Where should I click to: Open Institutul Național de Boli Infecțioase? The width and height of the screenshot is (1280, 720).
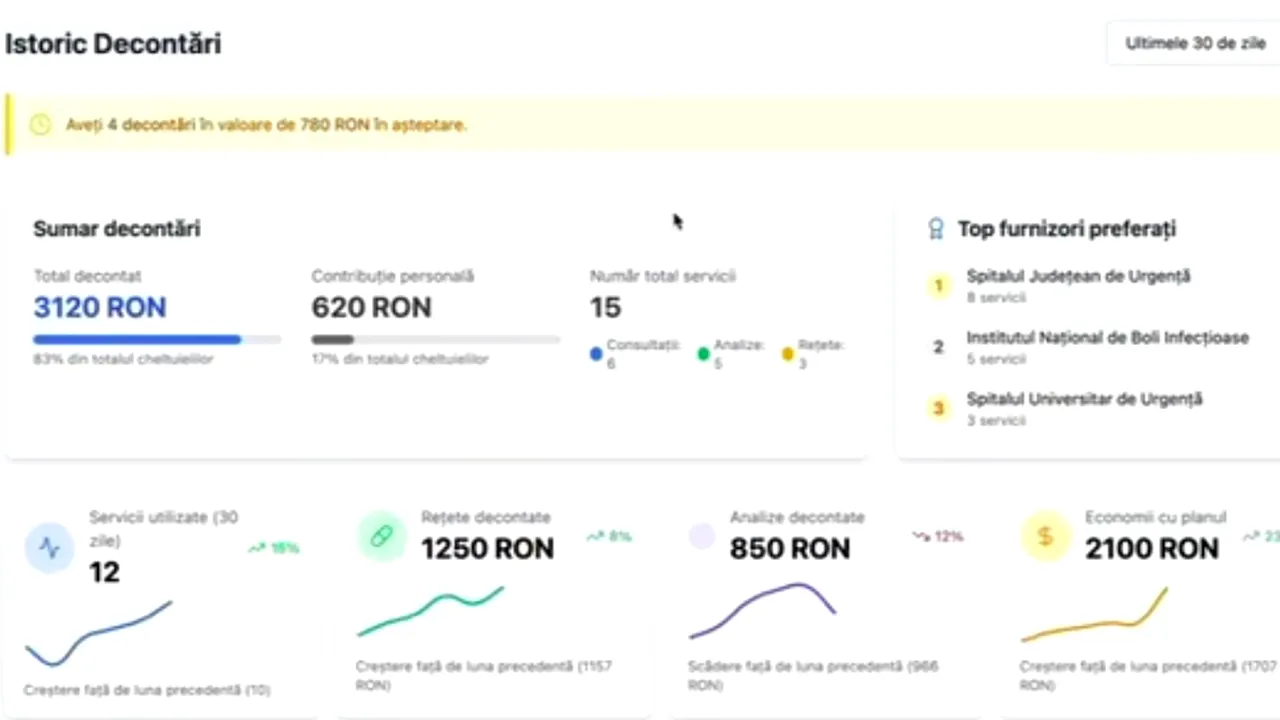(x=1107, y=338)
